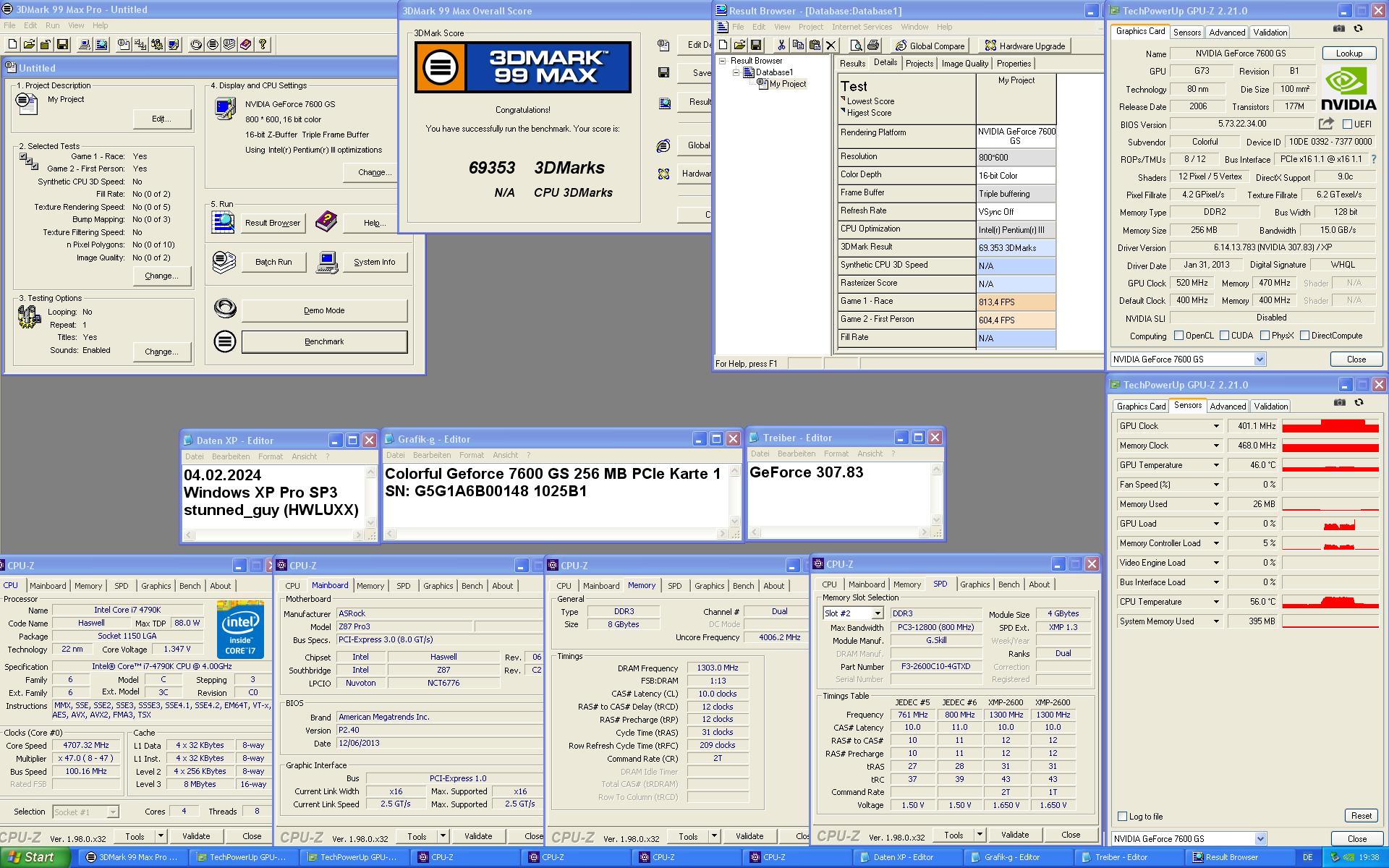Click the Bus Interface question mark in GPU-Z
Viewport: 1389px width, 868px height.
tap(1374, 159)
